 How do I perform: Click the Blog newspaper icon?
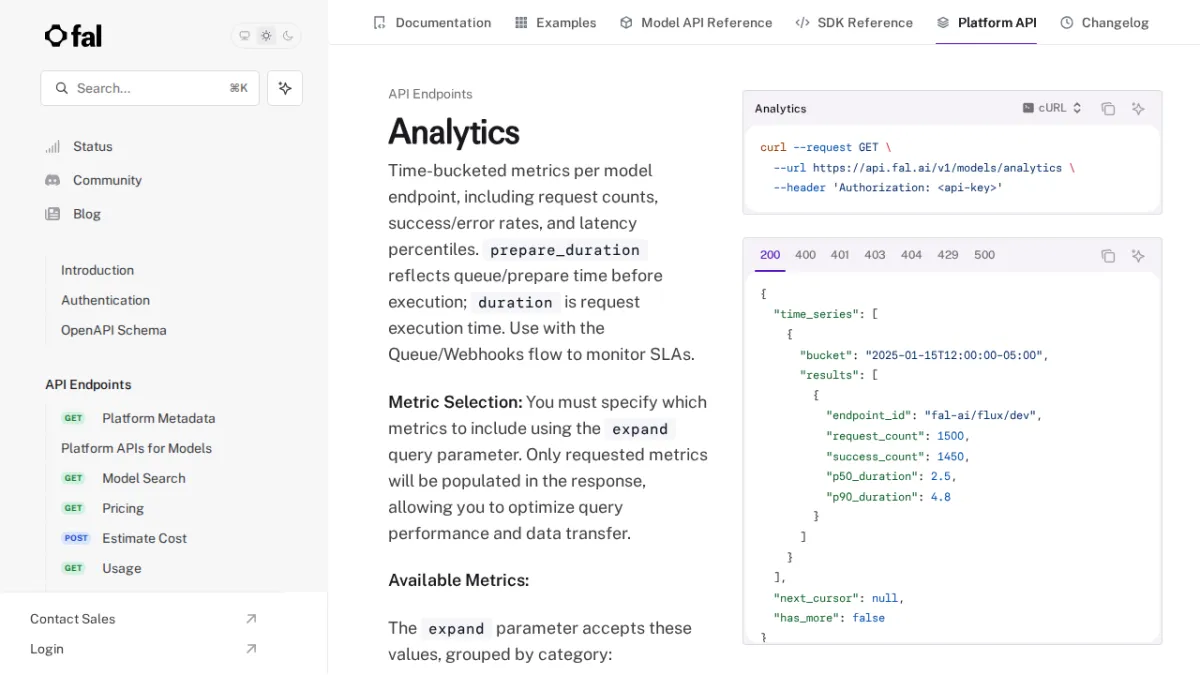(x=53, y=214)
